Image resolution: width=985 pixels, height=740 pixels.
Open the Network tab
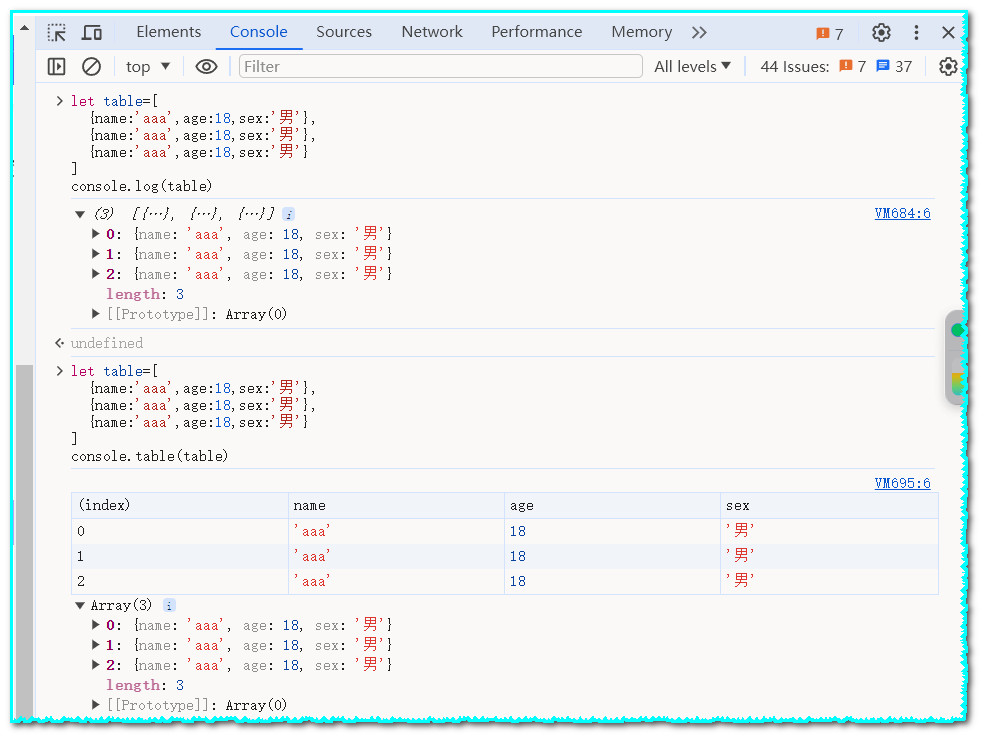coord(432,31)
